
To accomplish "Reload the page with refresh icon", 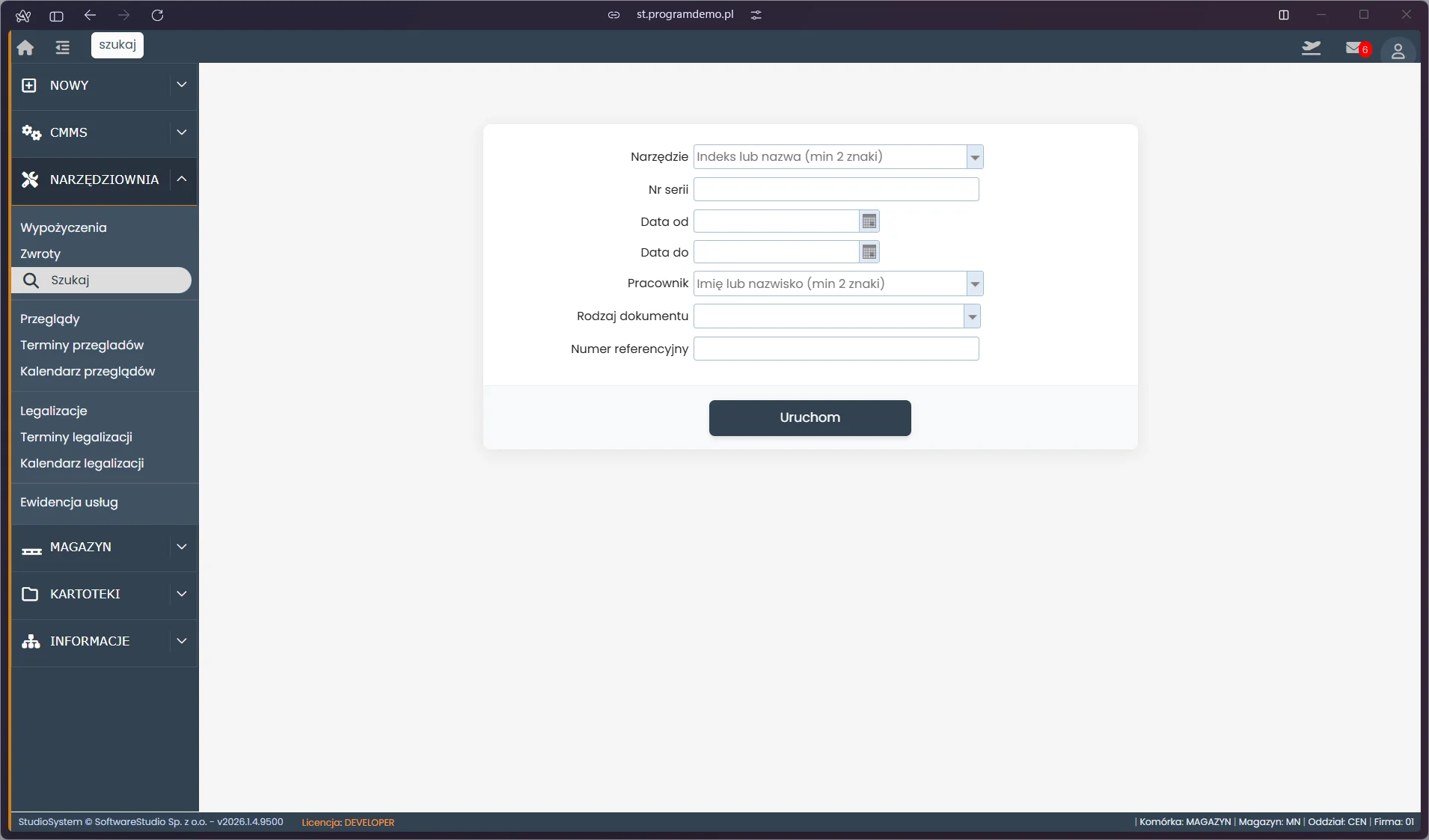I will pyautogui.click(x=157, y=15).
